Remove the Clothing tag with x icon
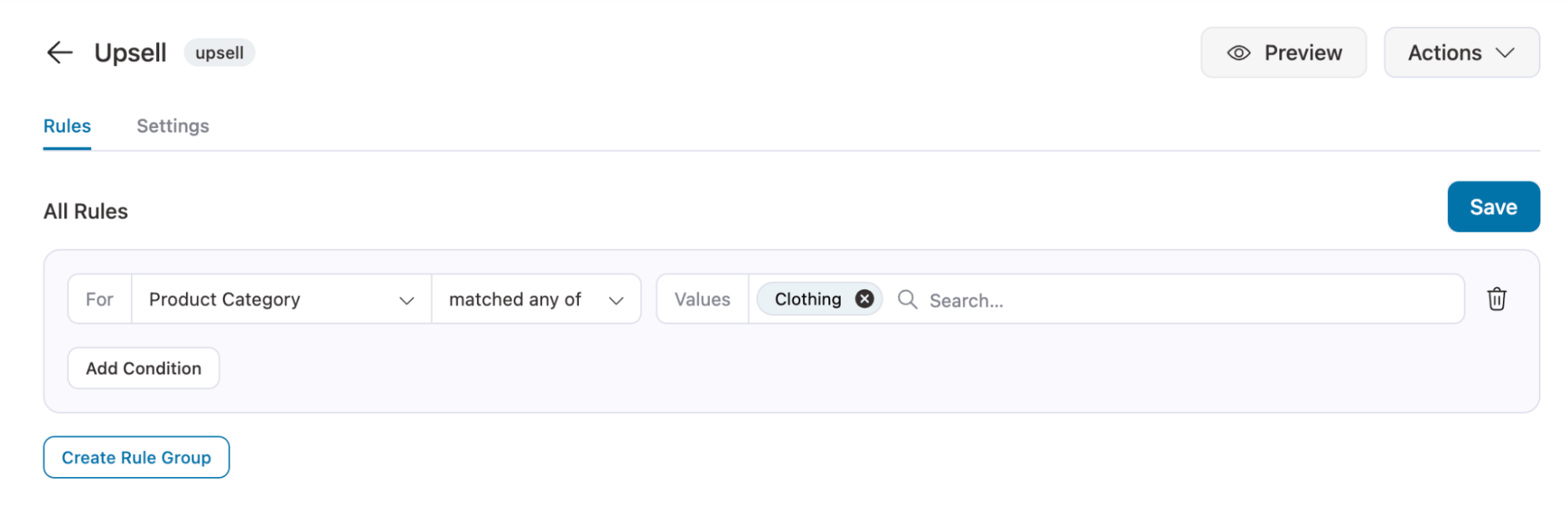 [x=864, y=299]
